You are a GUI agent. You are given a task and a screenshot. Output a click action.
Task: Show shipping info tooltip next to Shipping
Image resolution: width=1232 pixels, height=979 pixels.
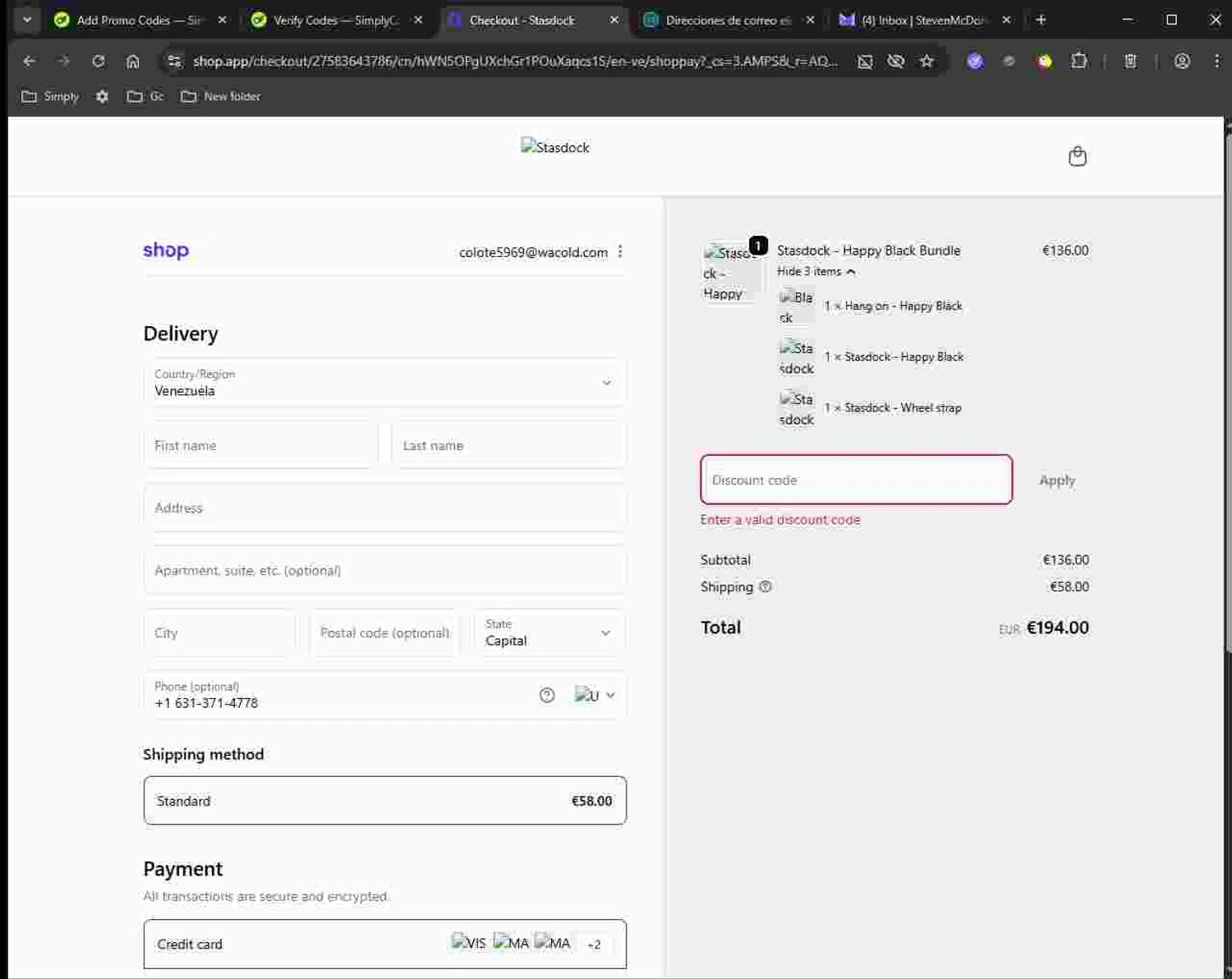point(765,586)
